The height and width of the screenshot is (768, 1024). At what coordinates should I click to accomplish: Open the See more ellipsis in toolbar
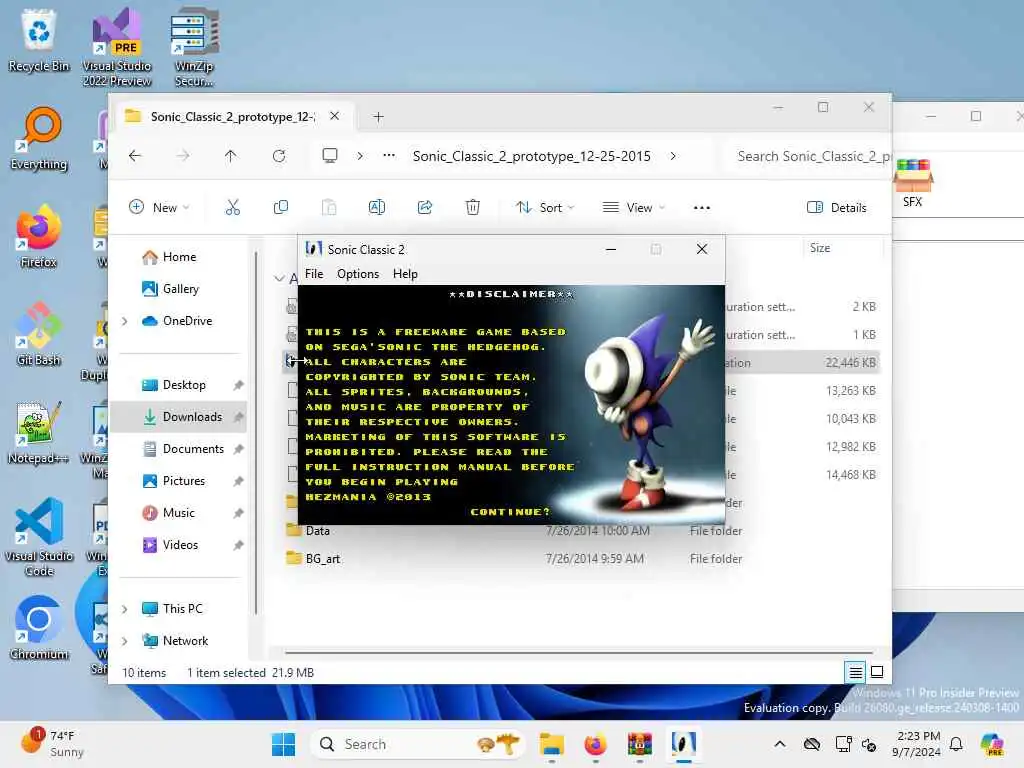[701, 208]
